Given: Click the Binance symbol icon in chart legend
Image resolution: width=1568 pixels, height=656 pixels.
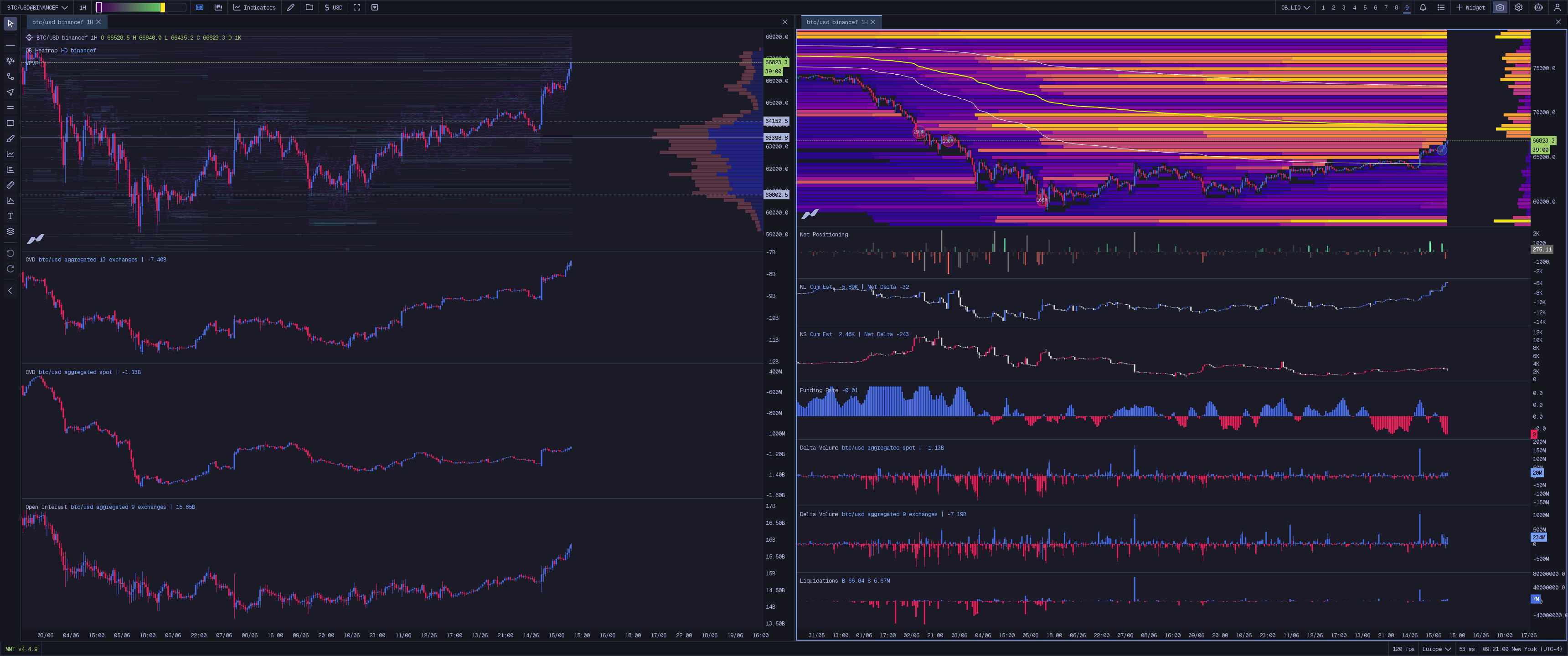Looking at the screenshot, I should coord(29,38).
